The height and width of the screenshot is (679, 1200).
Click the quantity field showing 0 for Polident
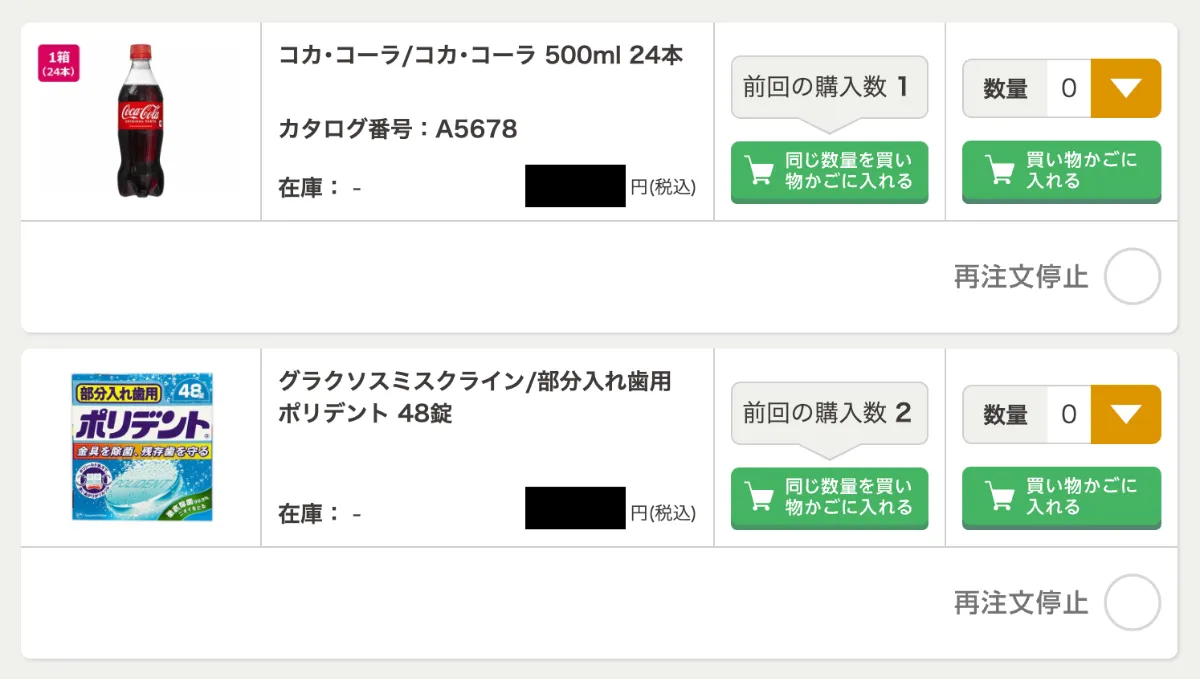click(1068, 414)
